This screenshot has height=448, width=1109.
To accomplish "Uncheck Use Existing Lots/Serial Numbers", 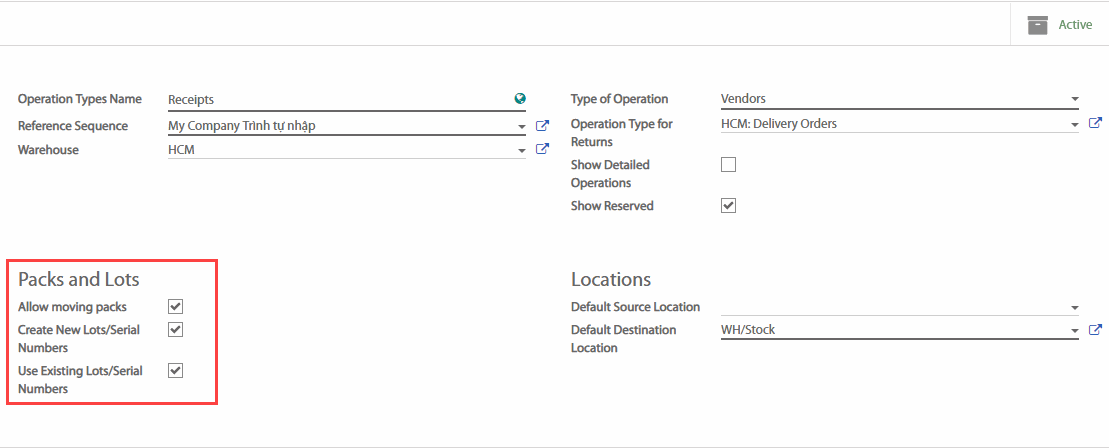I will point(175,371).
